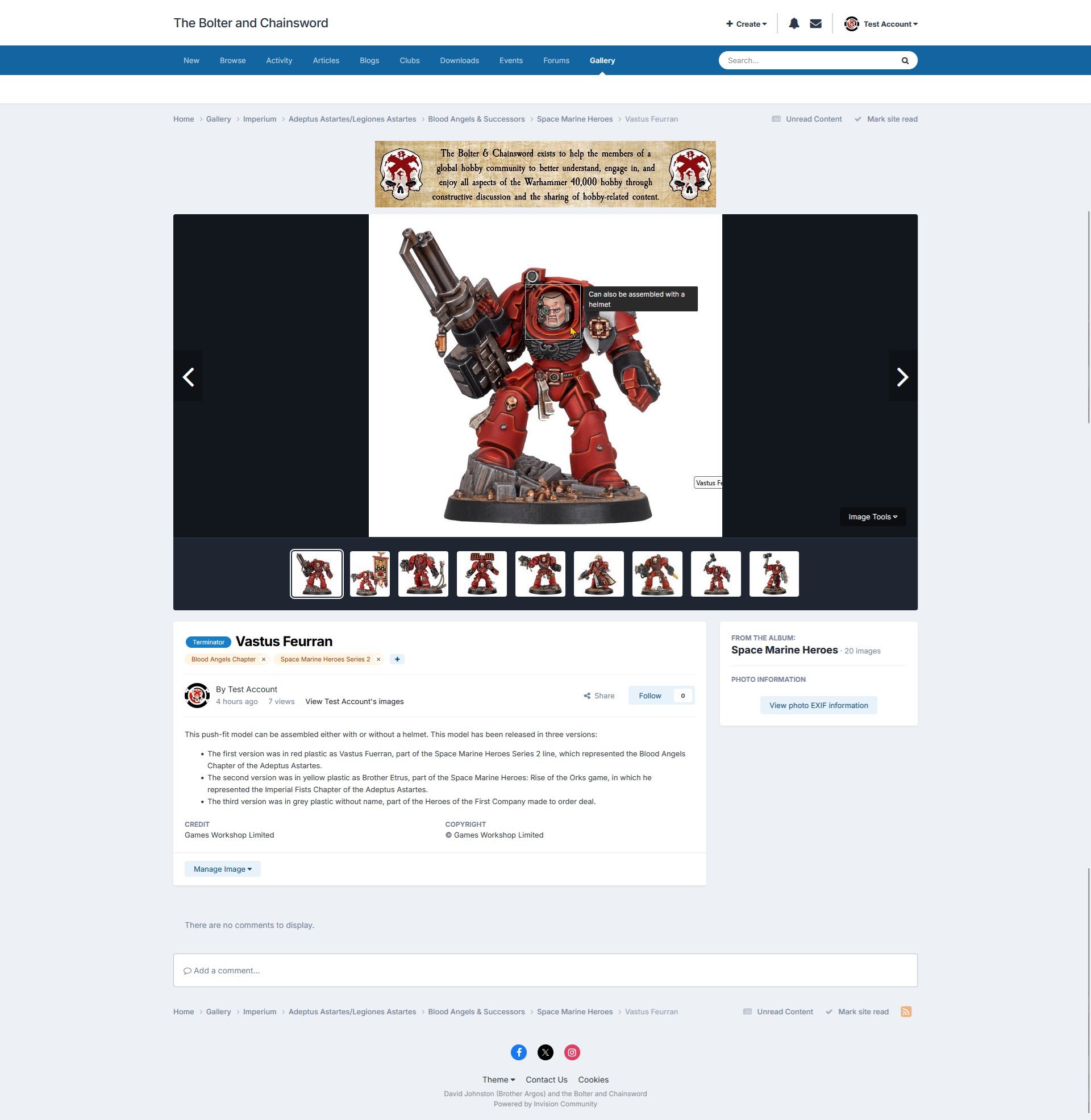
Task: Expand the Create menu
Action: [746, 24]
